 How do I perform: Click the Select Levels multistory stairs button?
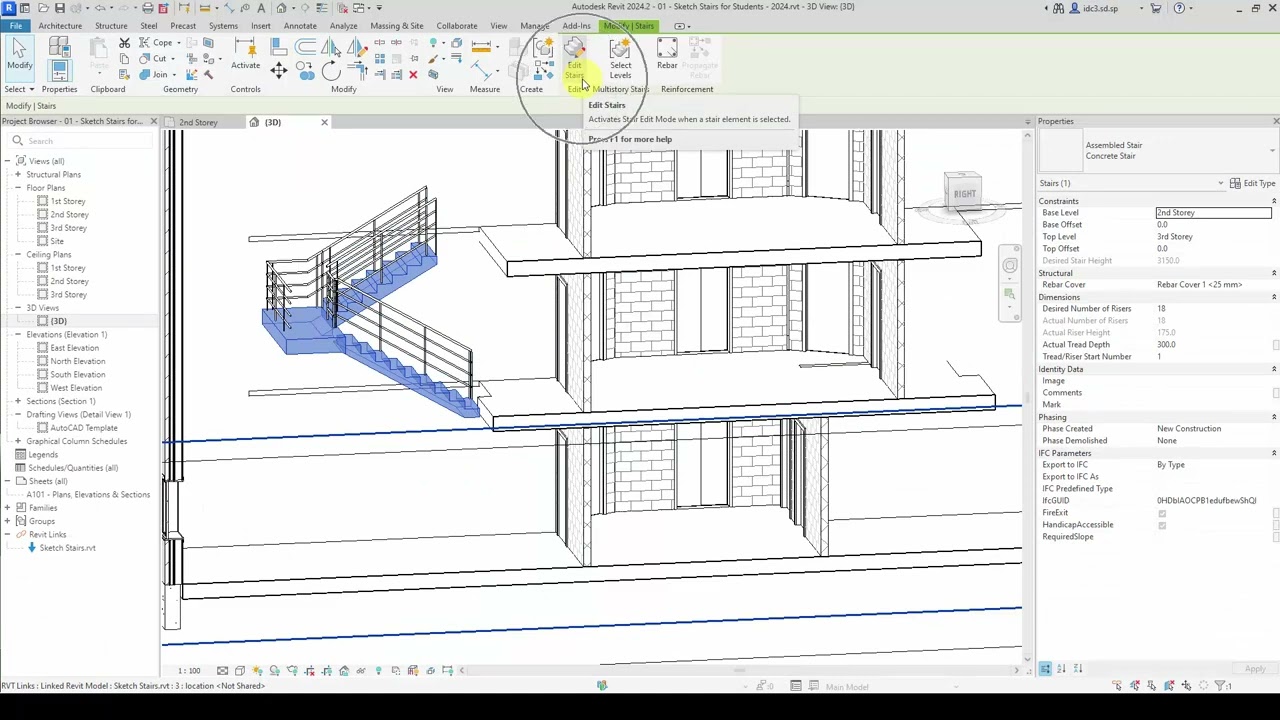click(620, 58)
